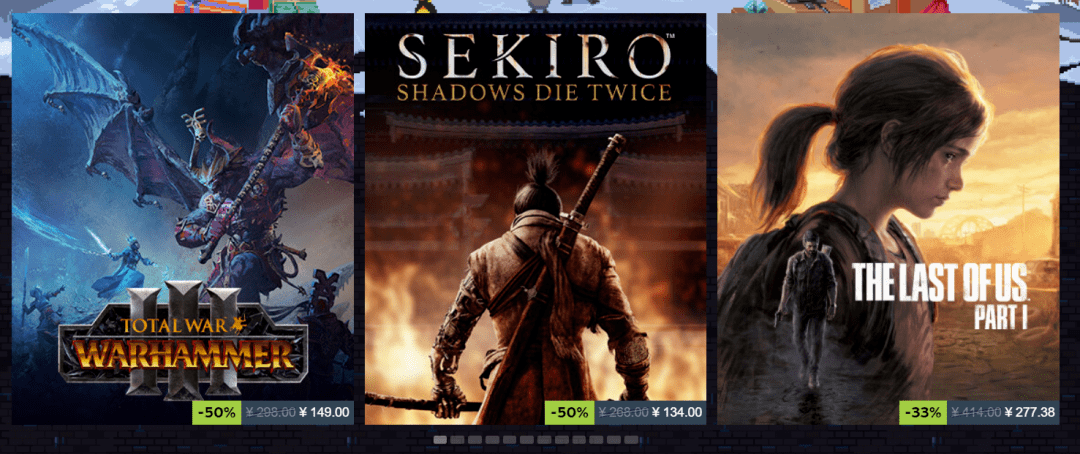Screen dimensions: 1080x454
Task: Select the first highlighted carousel page dot
Action: pyautogui.click(x=440, y=440)
